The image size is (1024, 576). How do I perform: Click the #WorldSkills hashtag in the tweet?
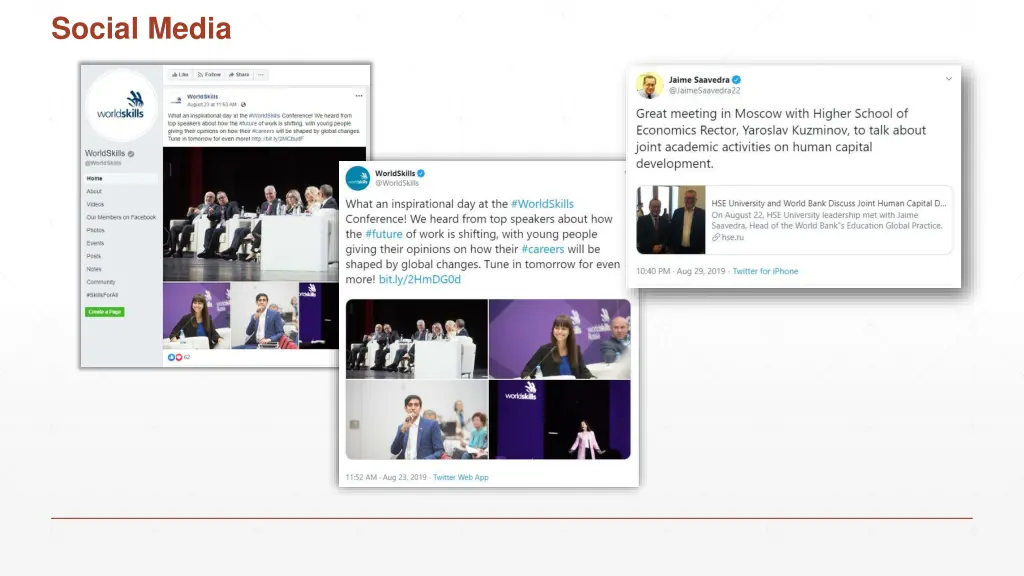[542, 204]
